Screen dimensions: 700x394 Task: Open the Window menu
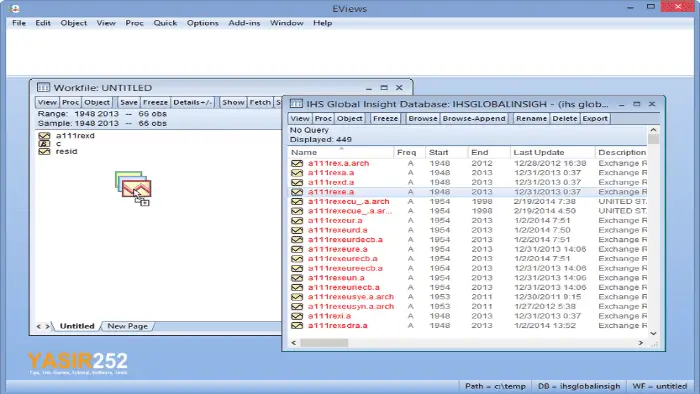pyautogui.click(x=287, y=23)
